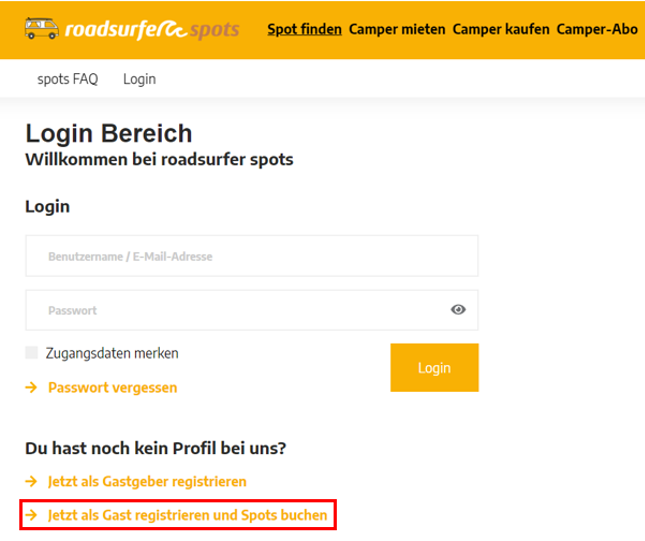Click into the Passwort input field

click(x=235, y=310)
